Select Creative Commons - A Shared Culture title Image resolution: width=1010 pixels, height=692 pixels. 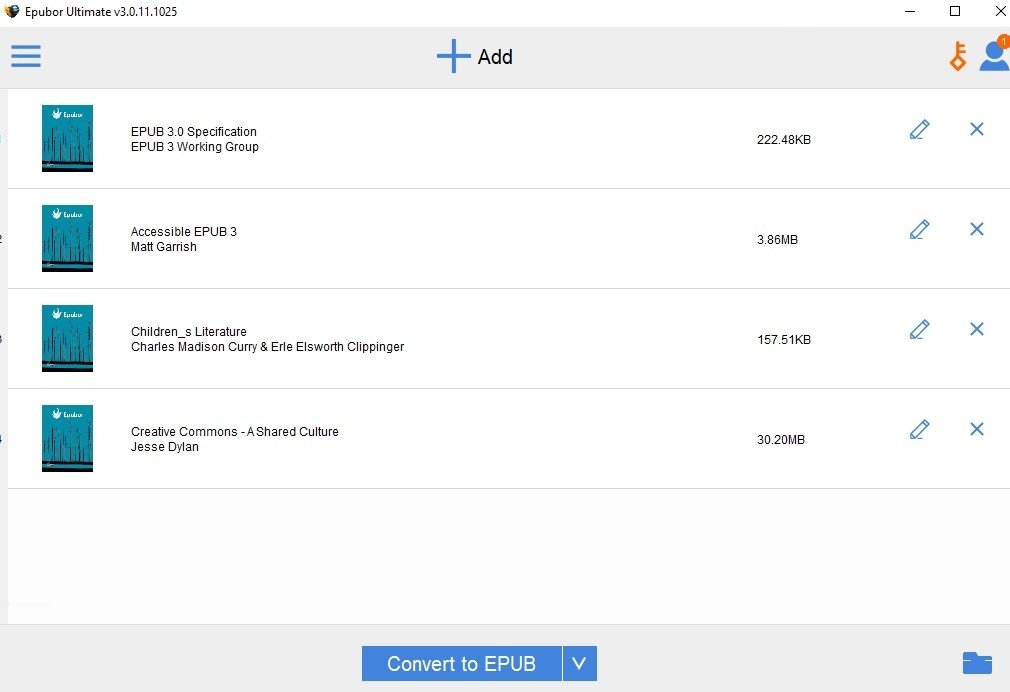click(234, 432)
